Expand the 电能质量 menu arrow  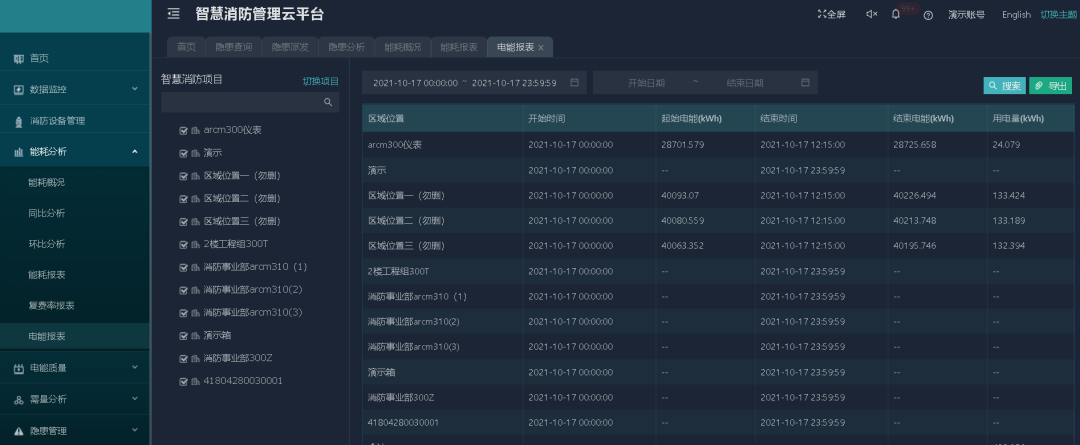point(135,368)
